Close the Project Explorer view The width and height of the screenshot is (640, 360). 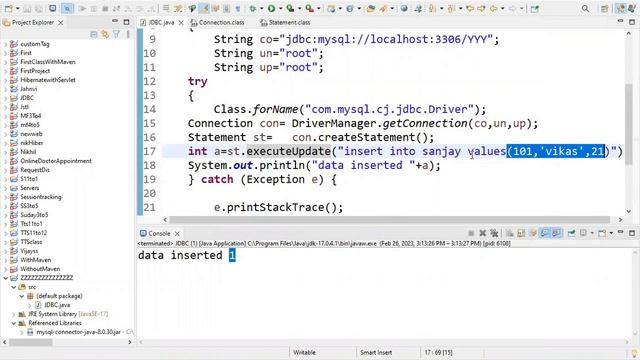(x=61, y=22)
